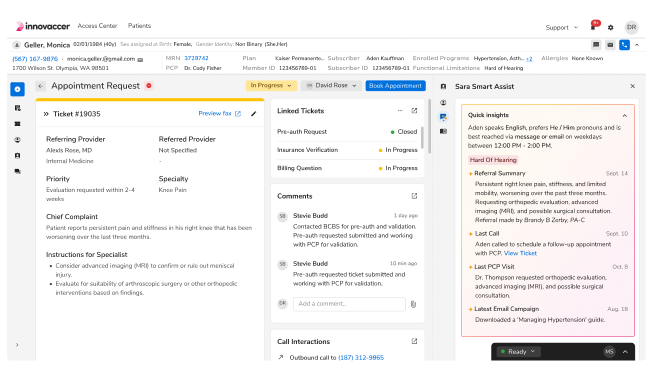Click the Linked Tickets scrollbar
Screen dimensions: 653x380
click(x=422, y=138)
